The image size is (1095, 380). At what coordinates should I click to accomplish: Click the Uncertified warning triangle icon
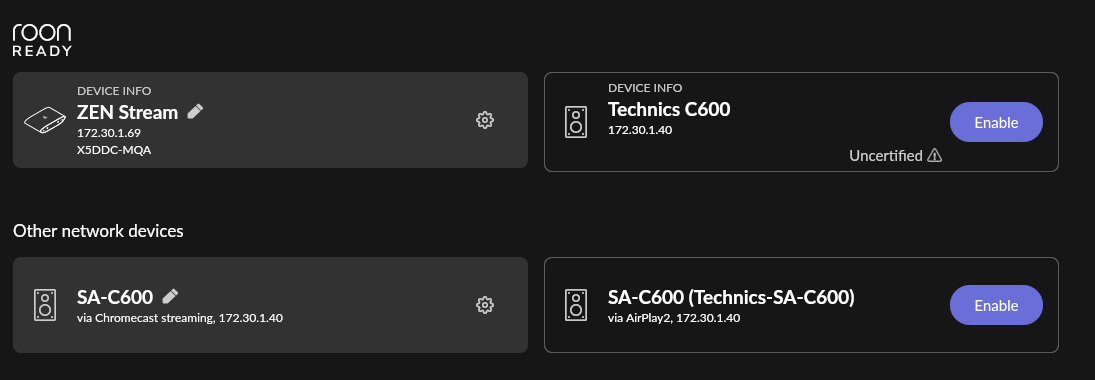click(x=934, y=156)
